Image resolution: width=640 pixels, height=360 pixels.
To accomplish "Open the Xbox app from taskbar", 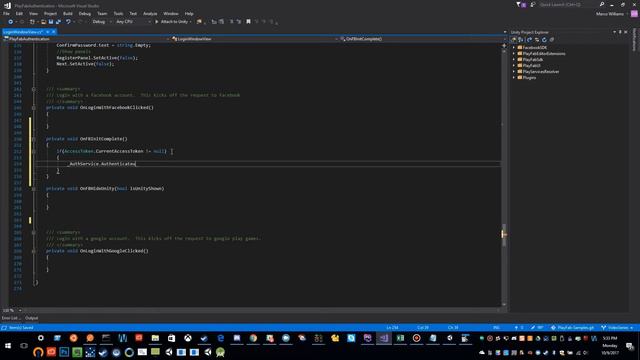I will [188, 338].
